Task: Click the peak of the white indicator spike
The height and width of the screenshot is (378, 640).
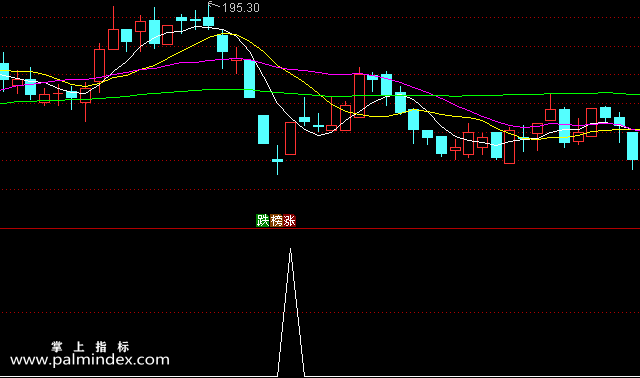Action: click(291, 249)
